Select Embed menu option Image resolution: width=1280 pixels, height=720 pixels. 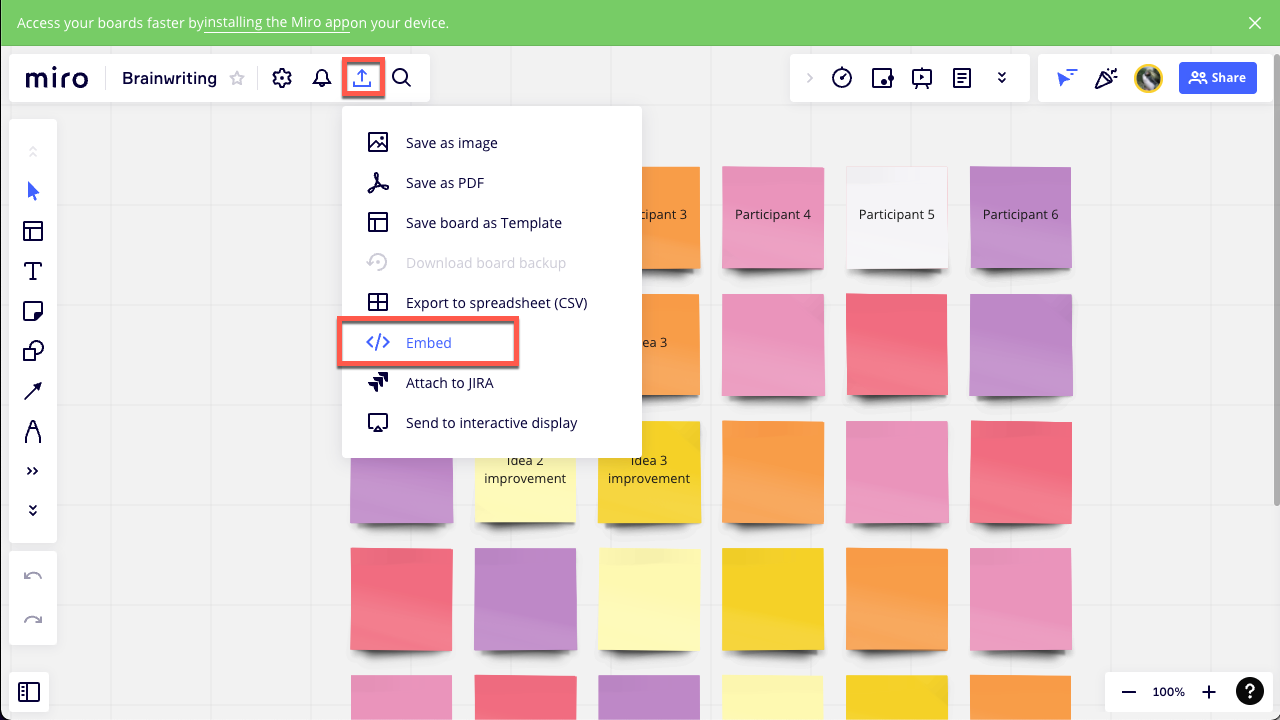coord(427,343)
